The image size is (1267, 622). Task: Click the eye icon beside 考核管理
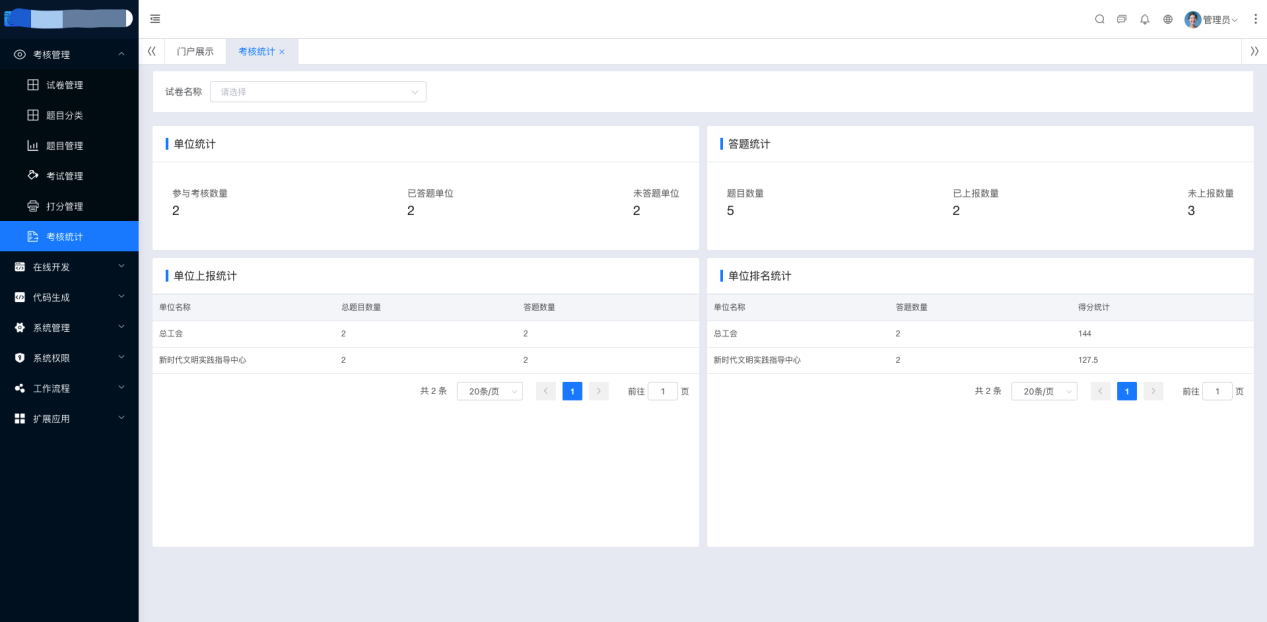pyautogui.click(x=20, y=54)
